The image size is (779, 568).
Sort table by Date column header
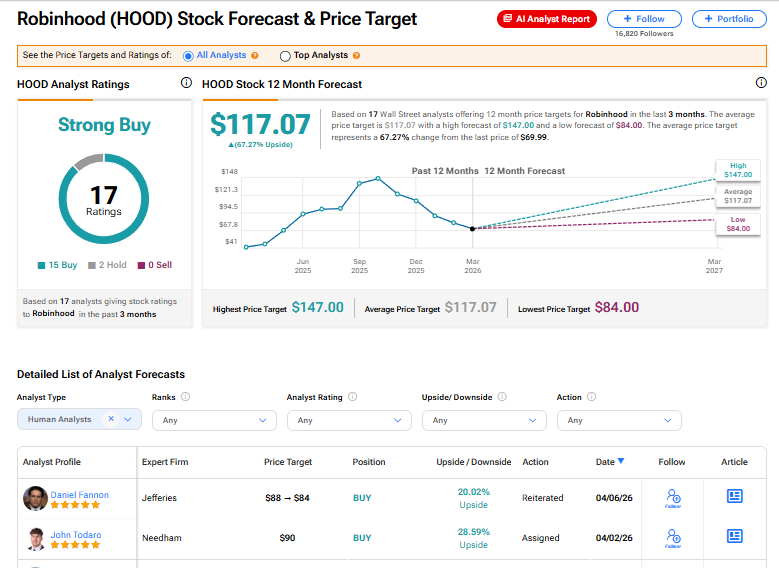609,462
